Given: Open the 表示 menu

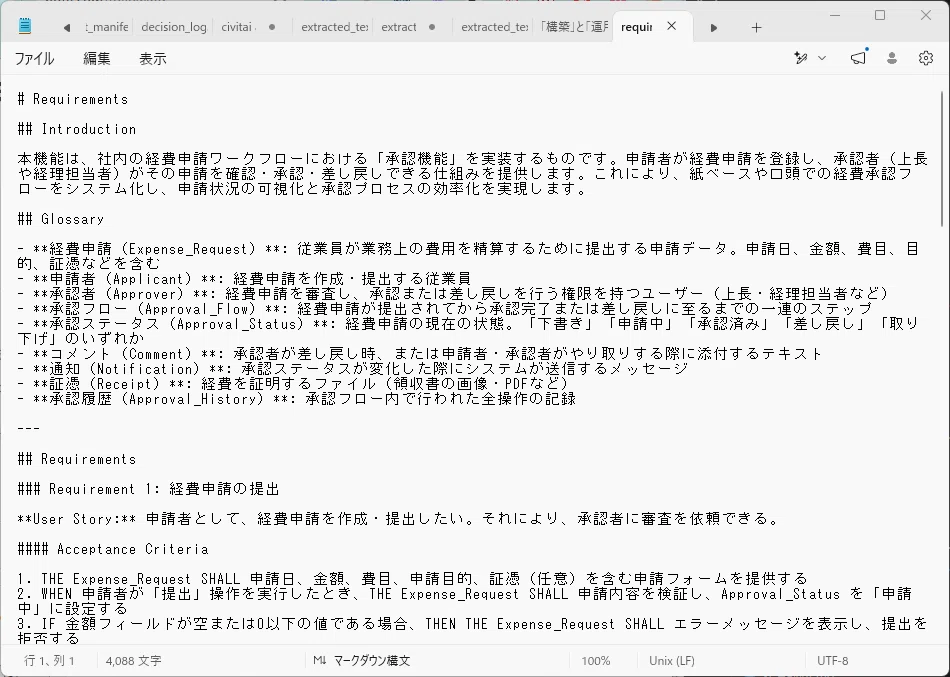Looking at the screenshot, I should 153,59.
